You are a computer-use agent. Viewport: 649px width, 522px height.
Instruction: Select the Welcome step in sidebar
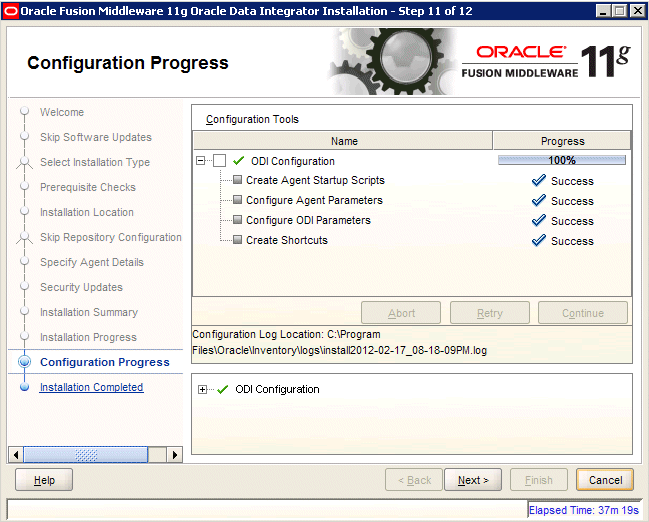[62, 112]
